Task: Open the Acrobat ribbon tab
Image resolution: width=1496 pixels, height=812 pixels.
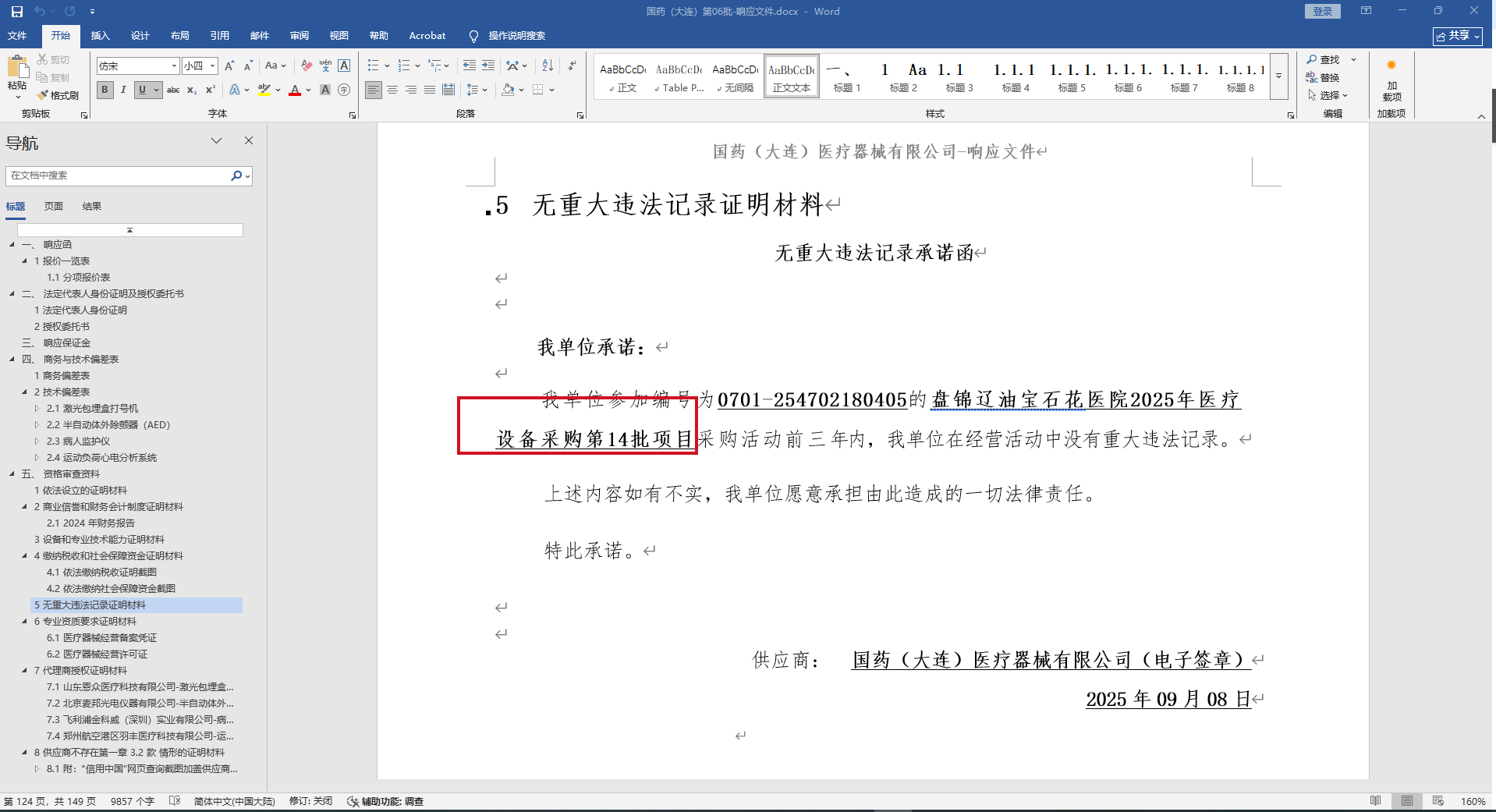Action: point(427,36)
